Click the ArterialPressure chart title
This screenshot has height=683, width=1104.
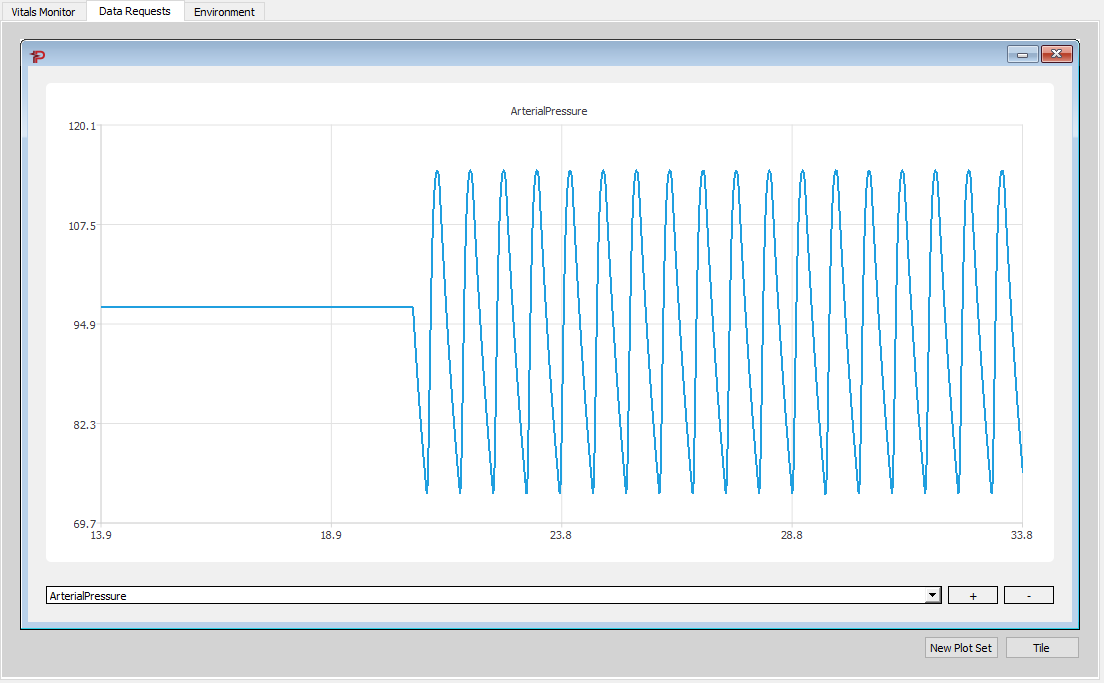(548, 111)
